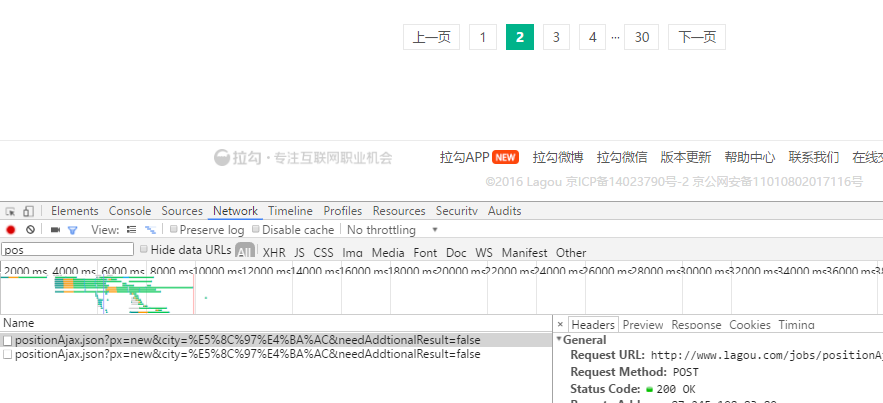Image resolution: width=883 pixels, height=403 pixels.
Task: Select the highlighted positionAjax.json request row
Action: pyautogui.click(x=276, y=340)
